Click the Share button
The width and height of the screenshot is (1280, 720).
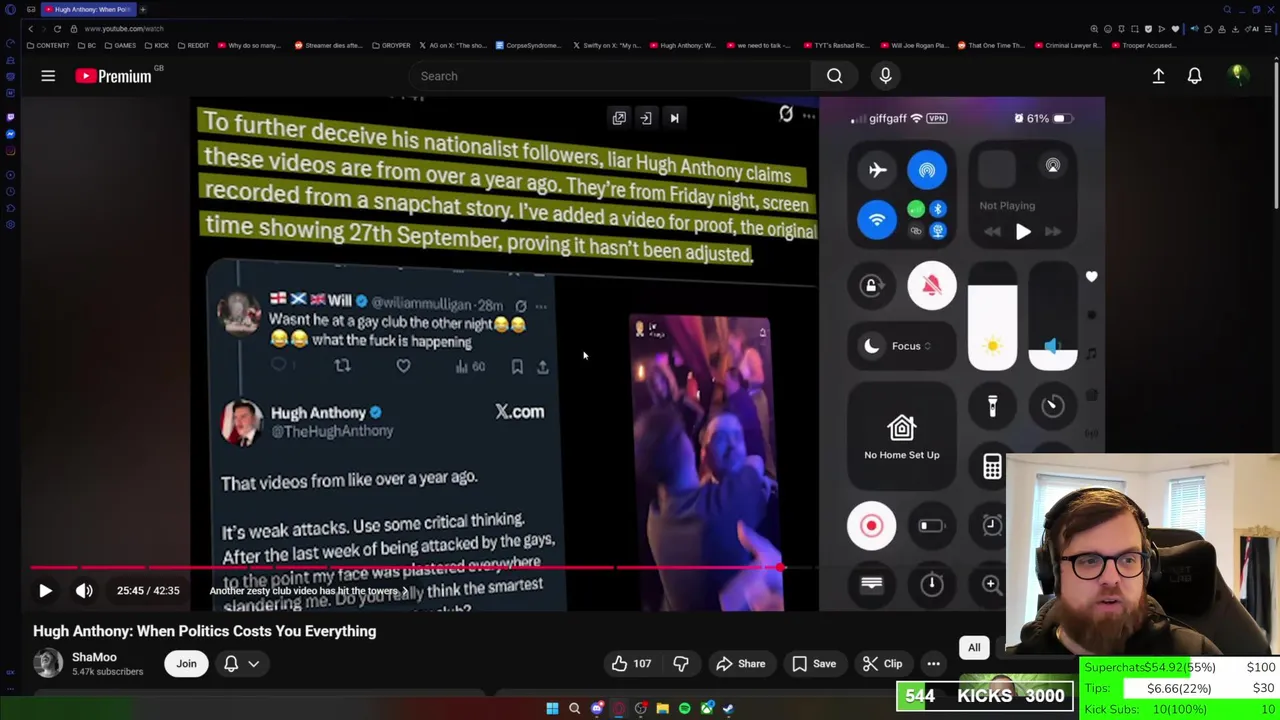tap(741, 664)
